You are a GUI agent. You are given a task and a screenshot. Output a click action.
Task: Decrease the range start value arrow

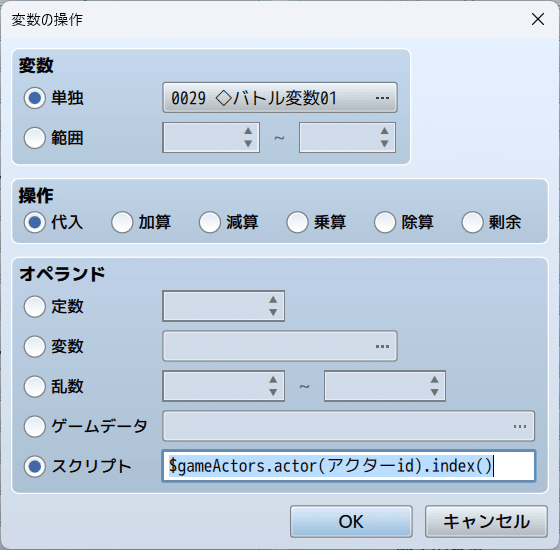point(248,144)
